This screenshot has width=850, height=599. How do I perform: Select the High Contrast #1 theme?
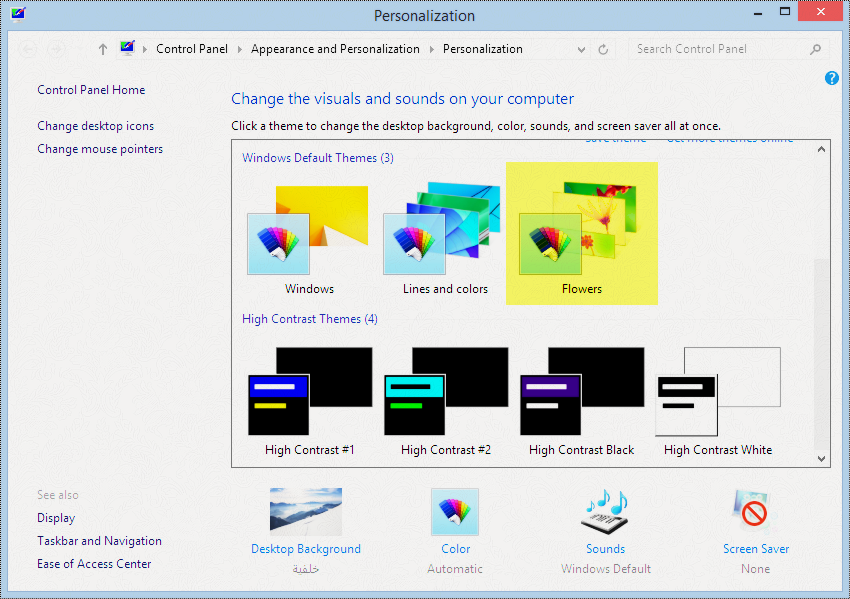(310, 402)
